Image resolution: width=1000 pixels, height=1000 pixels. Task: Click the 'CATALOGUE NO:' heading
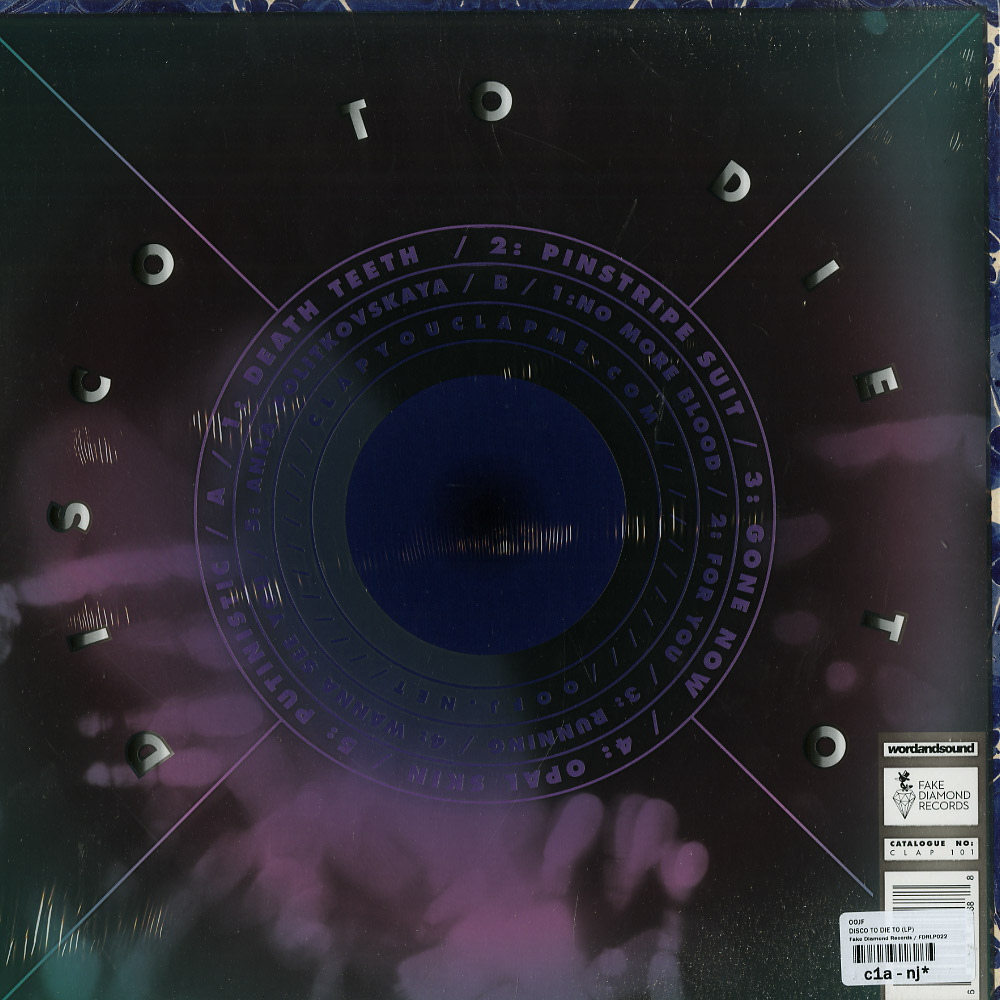click(x=932, y=843)
